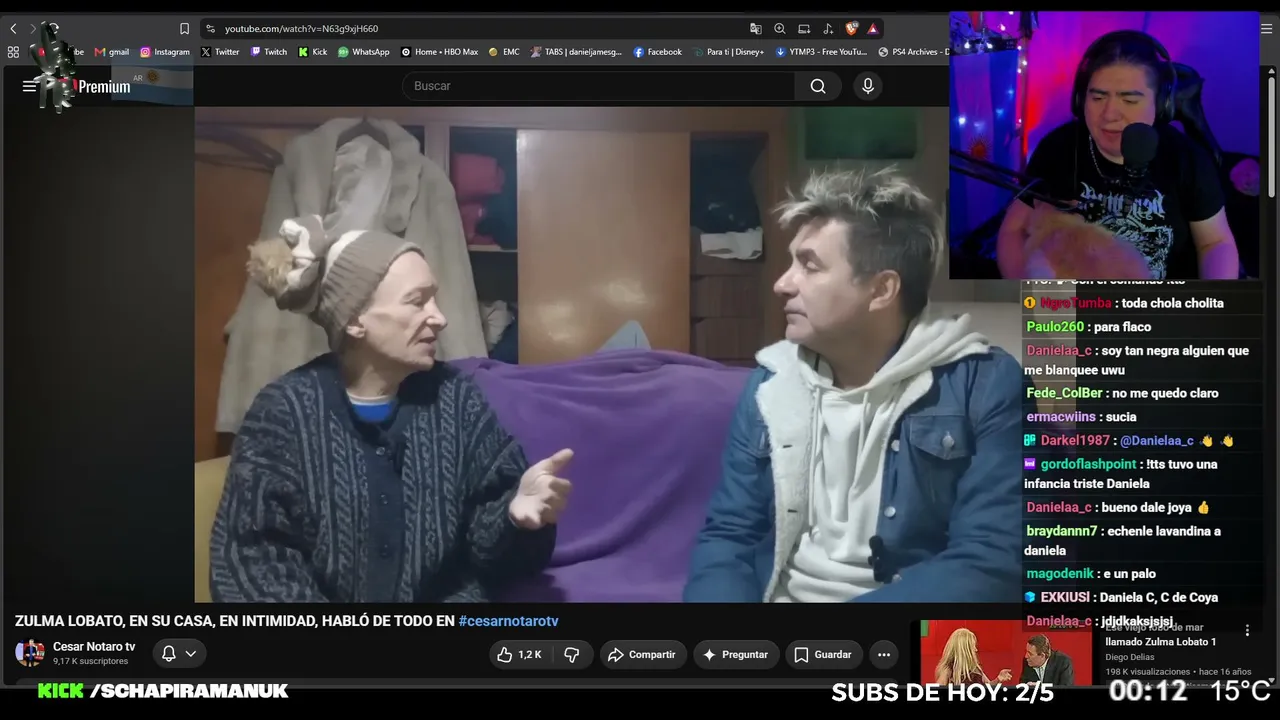
Task: Click the magodenik username in chat
Action: pyautogui.click(x=1061, y=574)
